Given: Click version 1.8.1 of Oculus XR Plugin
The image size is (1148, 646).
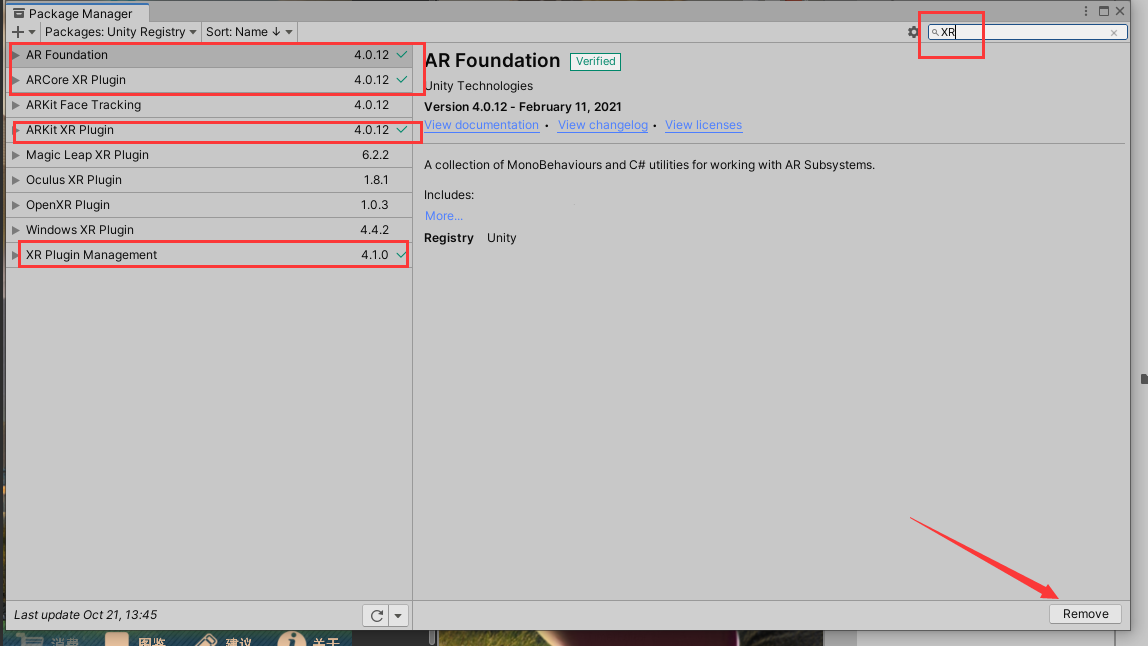Looking at the screenshot, I should (x=376, y=179).
